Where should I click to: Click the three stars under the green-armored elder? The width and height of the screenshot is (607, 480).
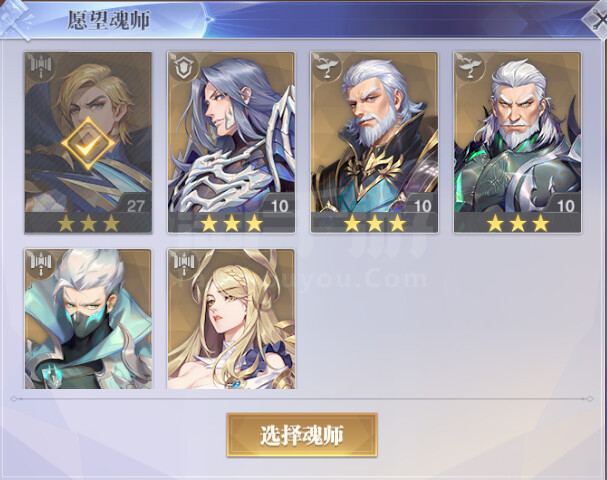518,223
